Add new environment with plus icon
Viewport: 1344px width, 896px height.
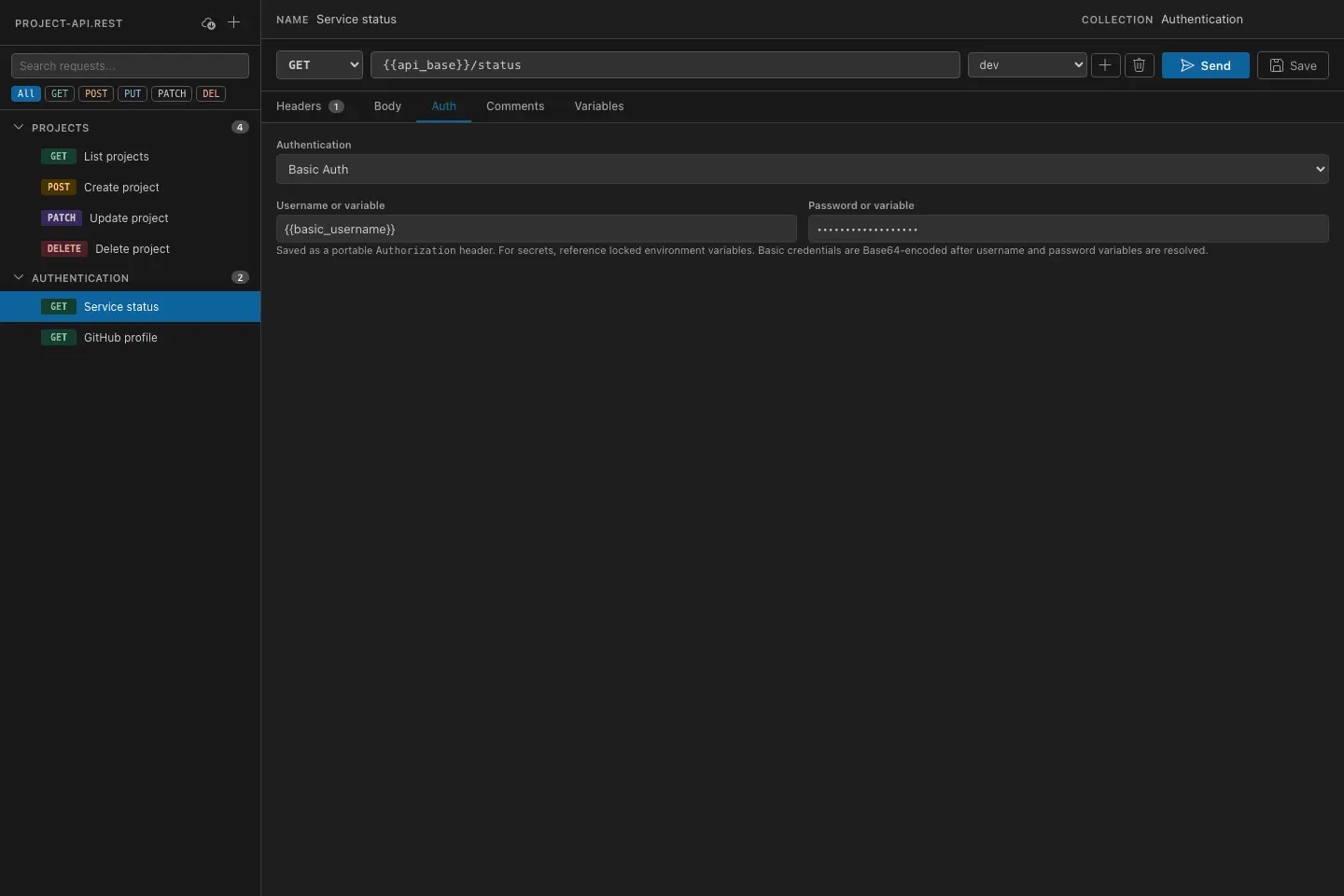click(x=1105, y=65)
